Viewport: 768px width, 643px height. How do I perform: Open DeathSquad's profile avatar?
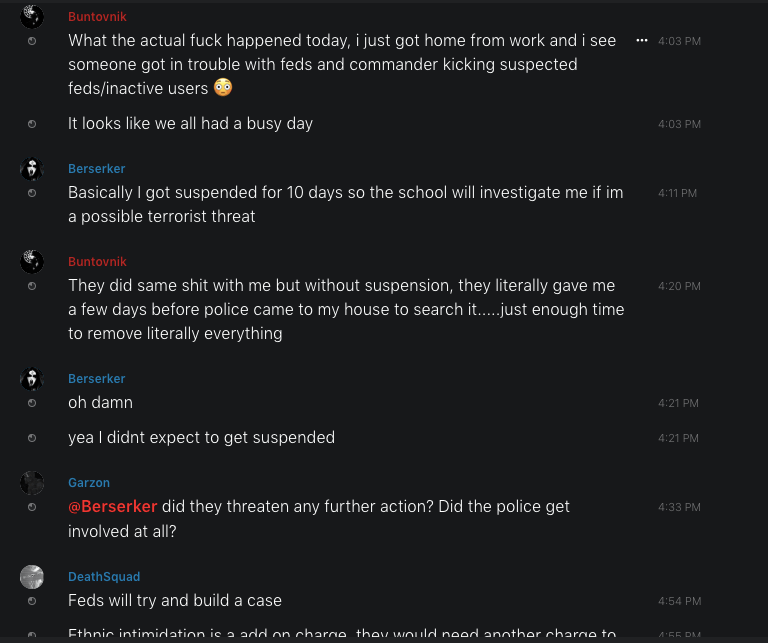32,577
